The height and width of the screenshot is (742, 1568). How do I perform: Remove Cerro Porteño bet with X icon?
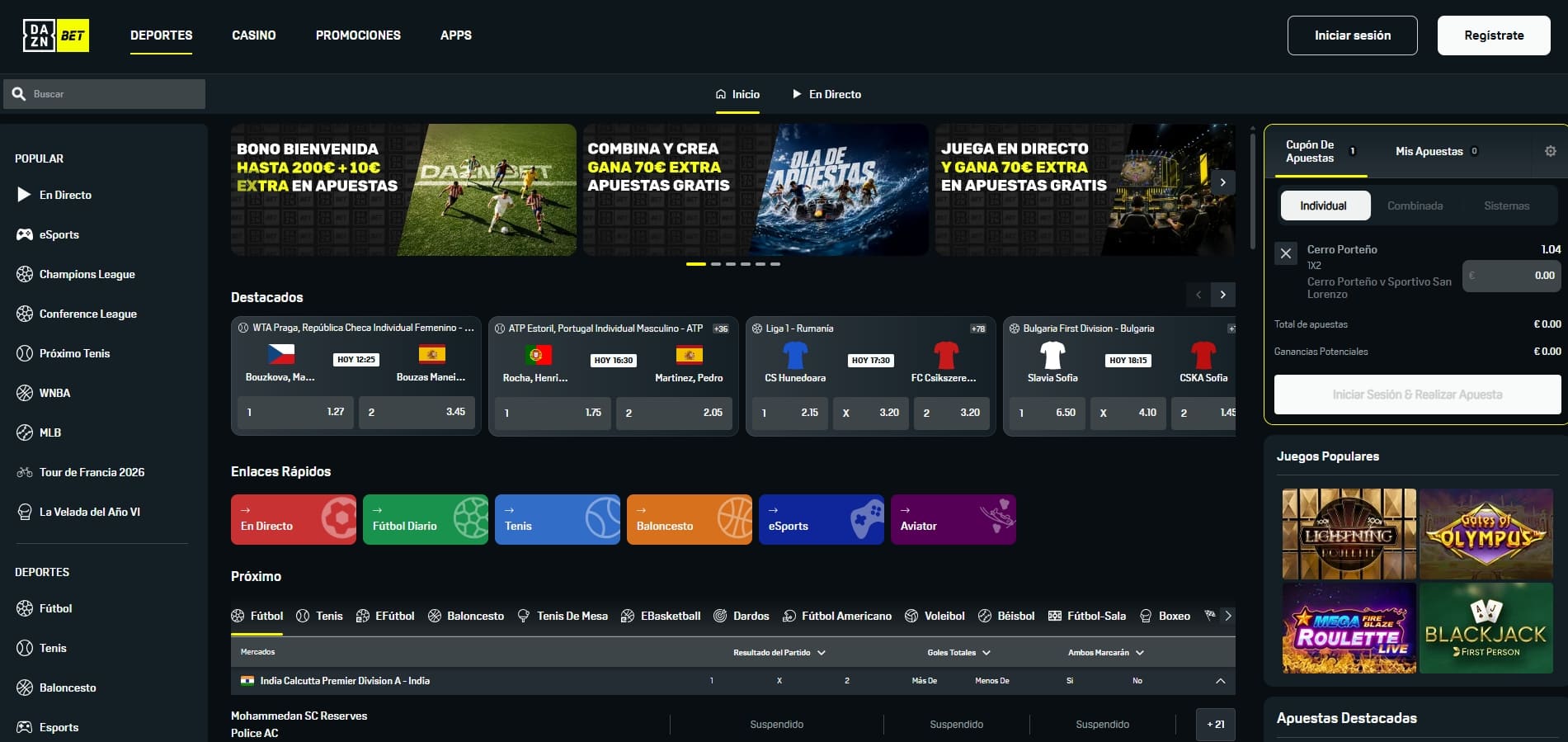tap(1286, 253)
